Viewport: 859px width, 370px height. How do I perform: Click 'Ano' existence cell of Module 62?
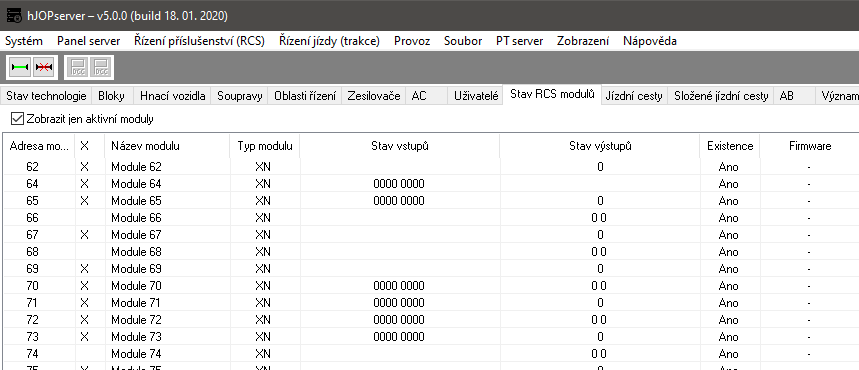tap(729, 167)
